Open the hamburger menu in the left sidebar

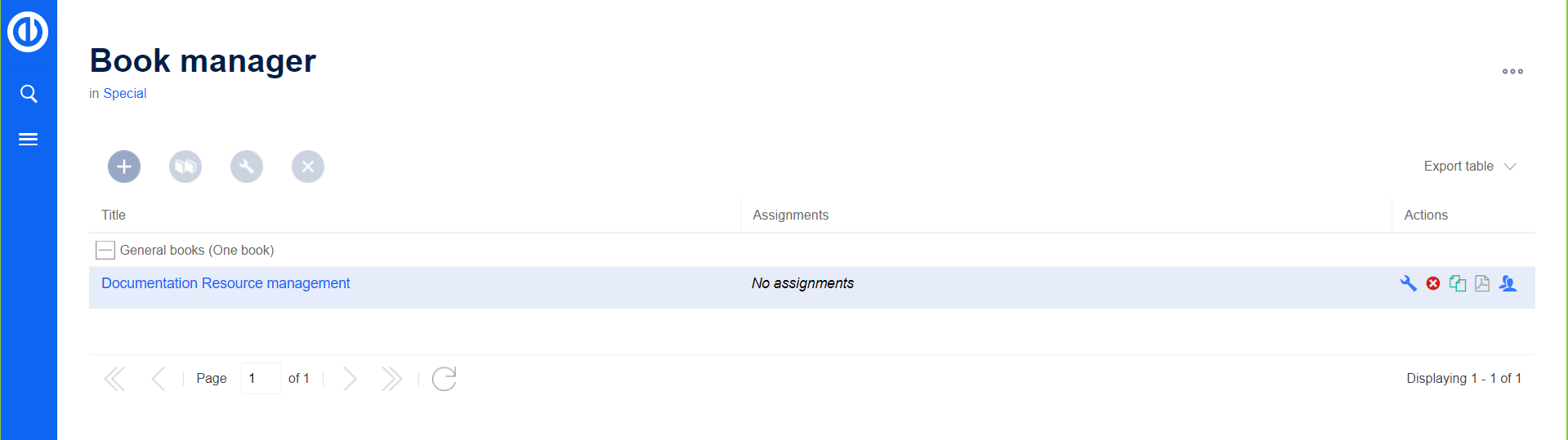point(29,140)
